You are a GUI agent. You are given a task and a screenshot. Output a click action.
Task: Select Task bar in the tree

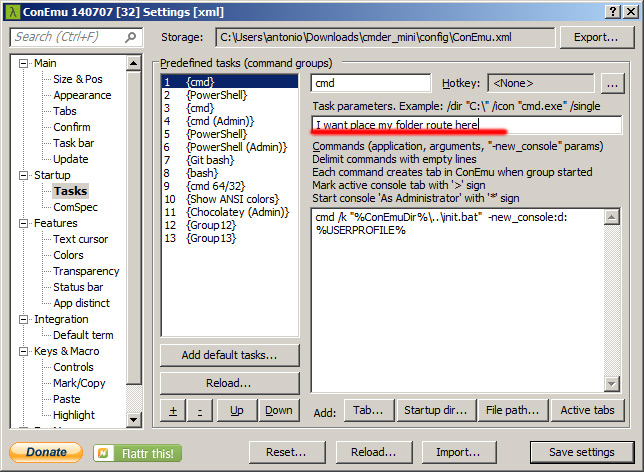[74, 143]
